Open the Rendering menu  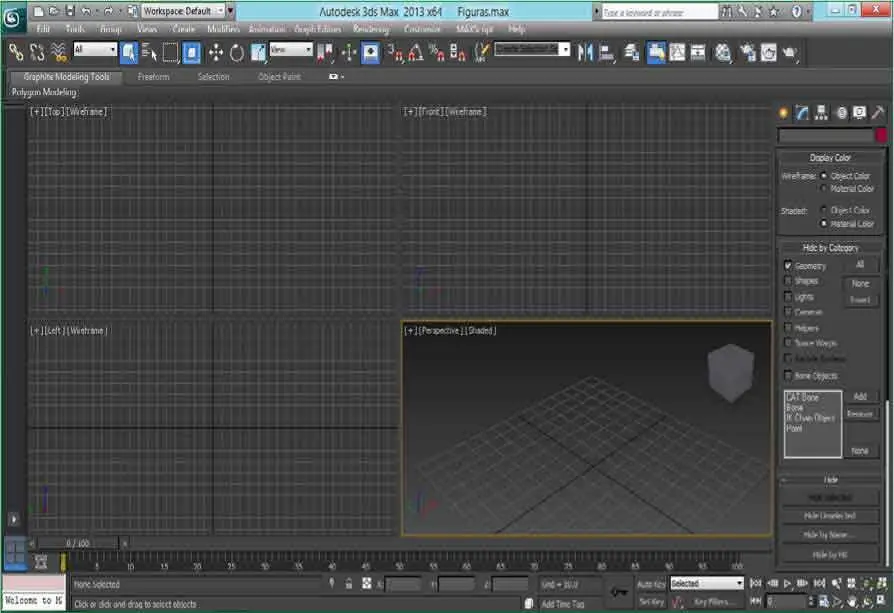(x=371, y=29)
